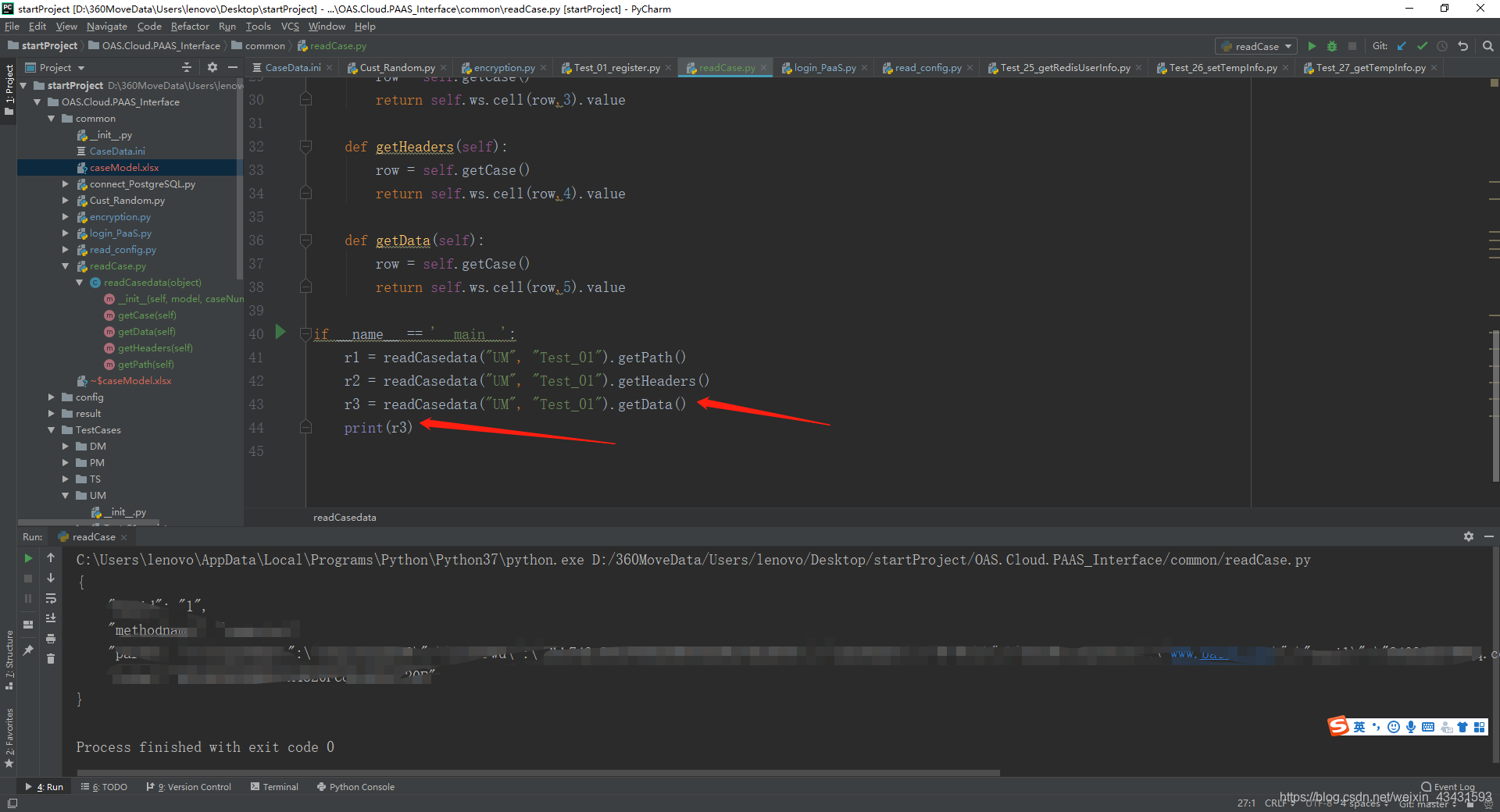Run the readCase configuration from top toolbar
1500x812 pixels.
pos(1312,47)
